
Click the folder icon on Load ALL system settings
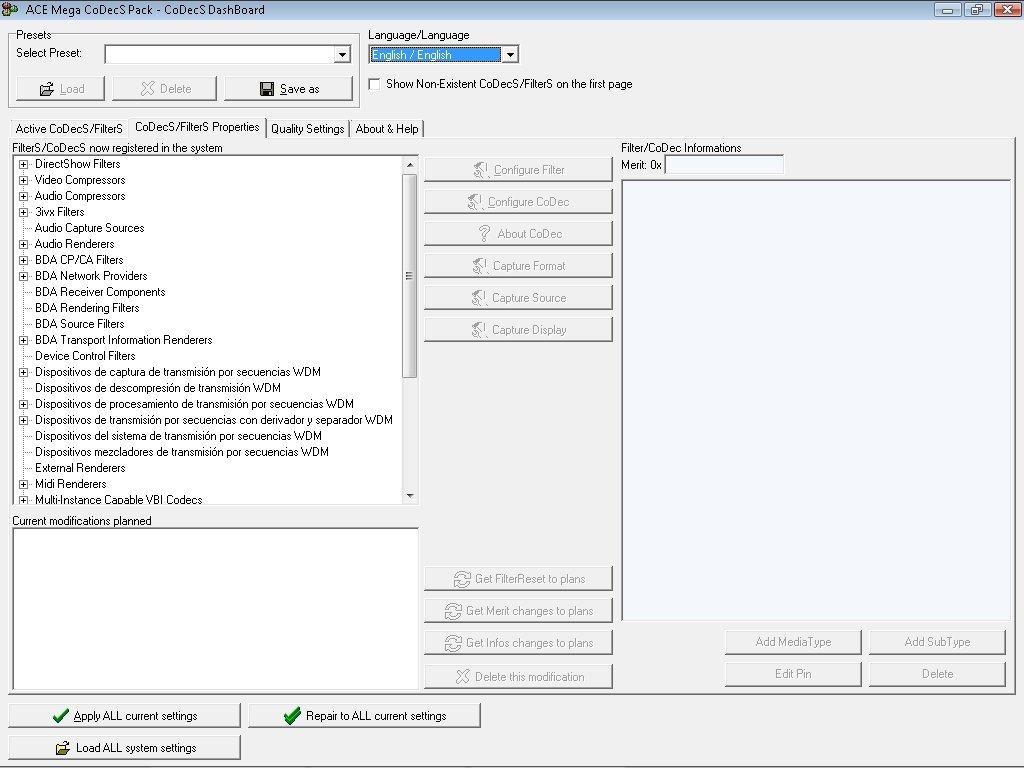tap(63, 748)
